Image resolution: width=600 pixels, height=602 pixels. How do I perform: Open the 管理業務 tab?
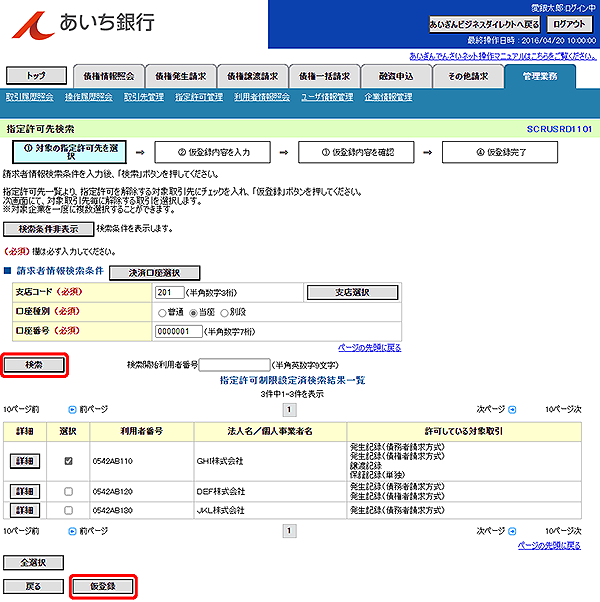540,76
